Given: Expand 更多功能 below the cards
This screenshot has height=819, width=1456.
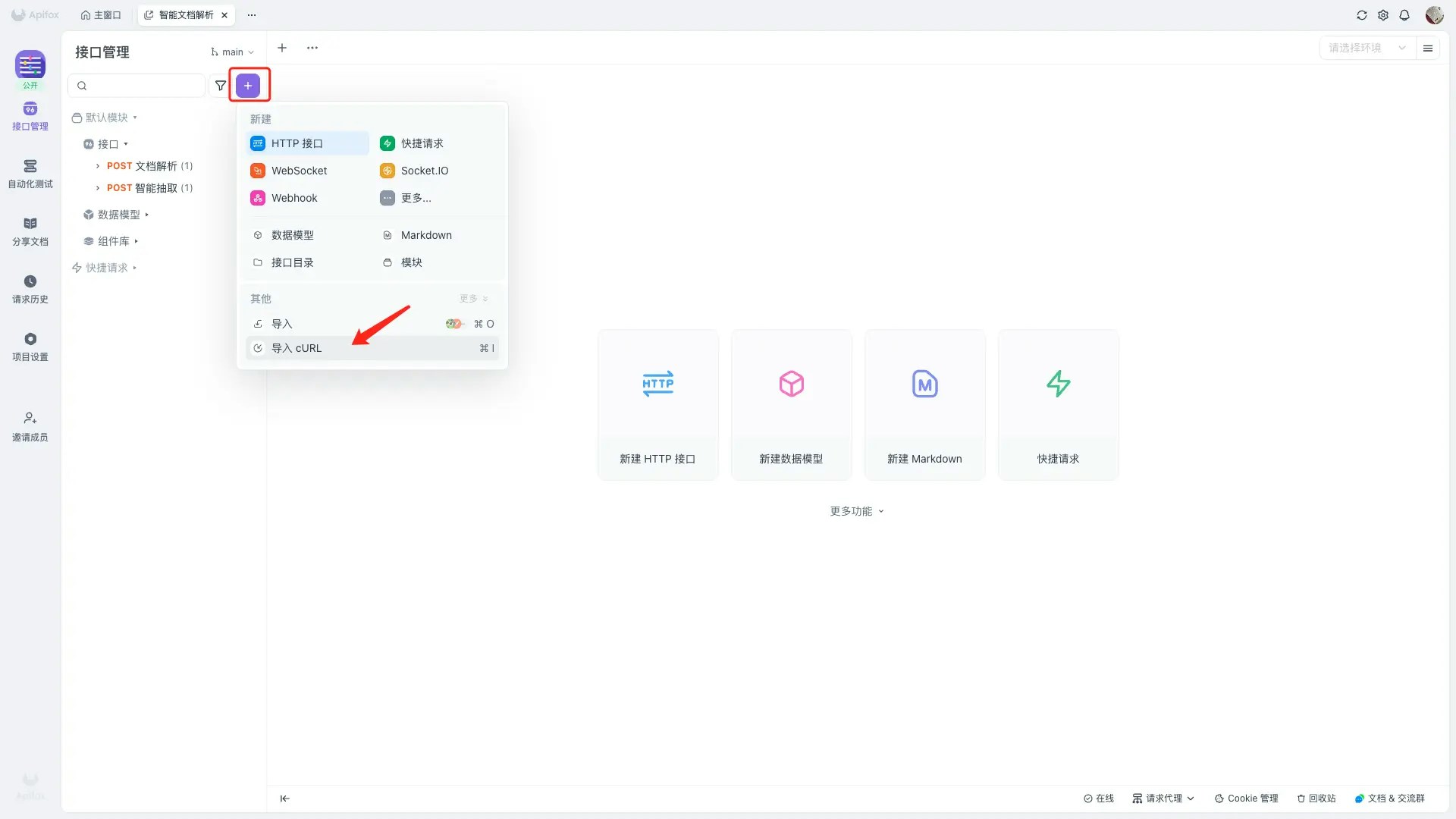Looking at the screenshot, I should [857, 511].
